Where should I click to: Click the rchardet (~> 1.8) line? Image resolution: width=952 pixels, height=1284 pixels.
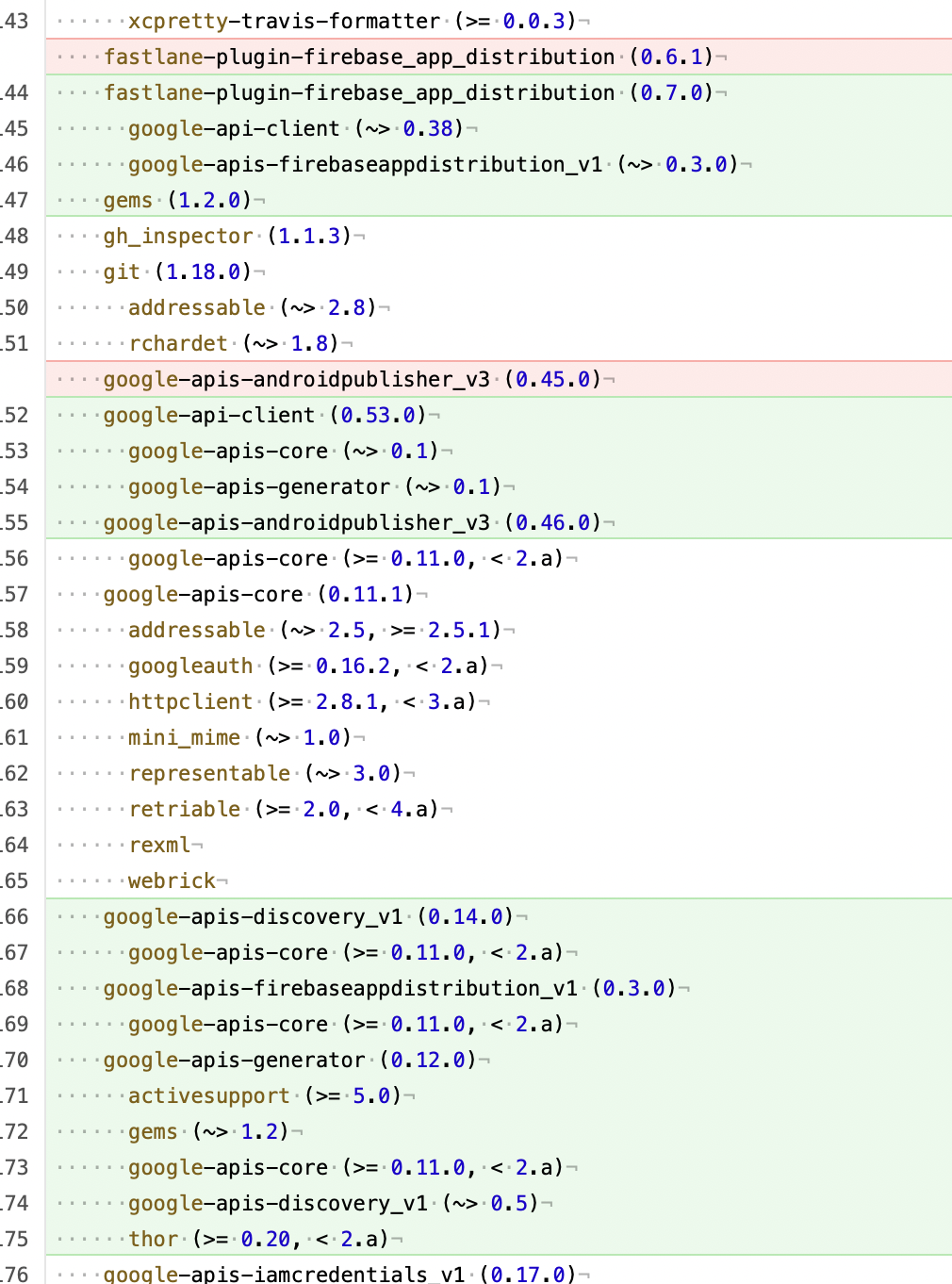click(x=500, y=343)
